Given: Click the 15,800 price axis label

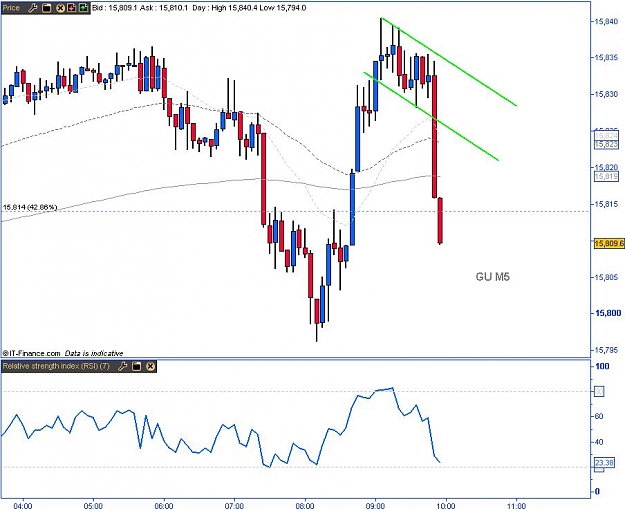Looking at the screenshot, I should coord(607,313).
